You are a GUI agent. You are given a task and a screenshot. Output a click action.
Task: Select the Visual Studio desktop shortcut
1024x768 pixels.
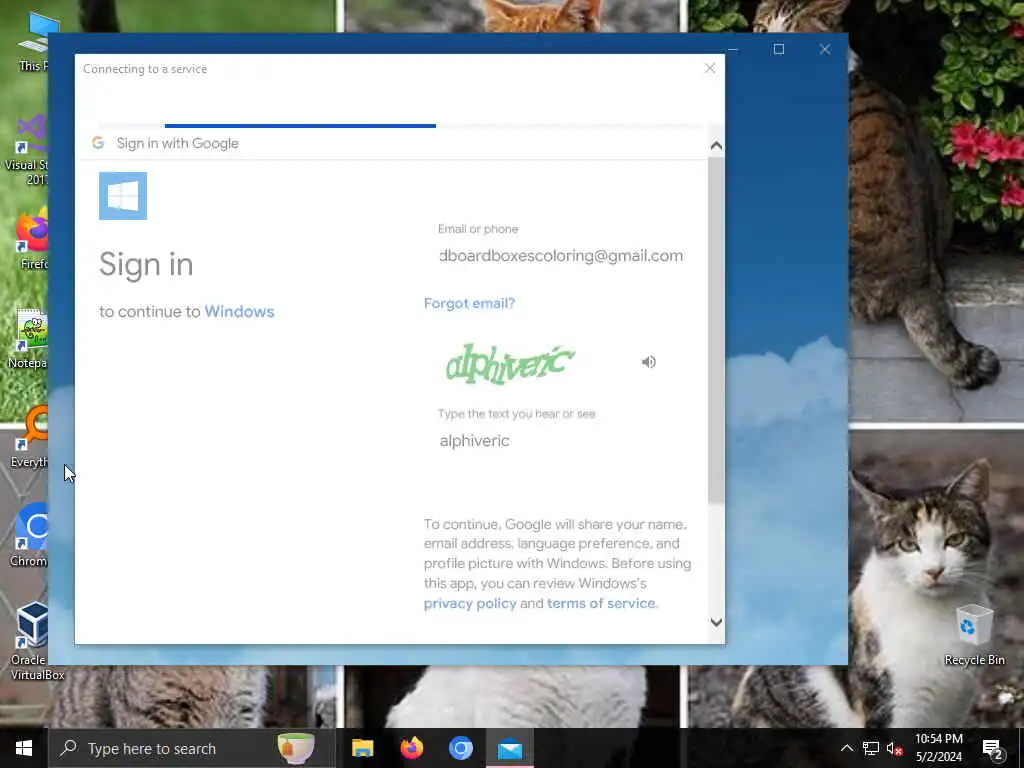(x=26, y=150)
